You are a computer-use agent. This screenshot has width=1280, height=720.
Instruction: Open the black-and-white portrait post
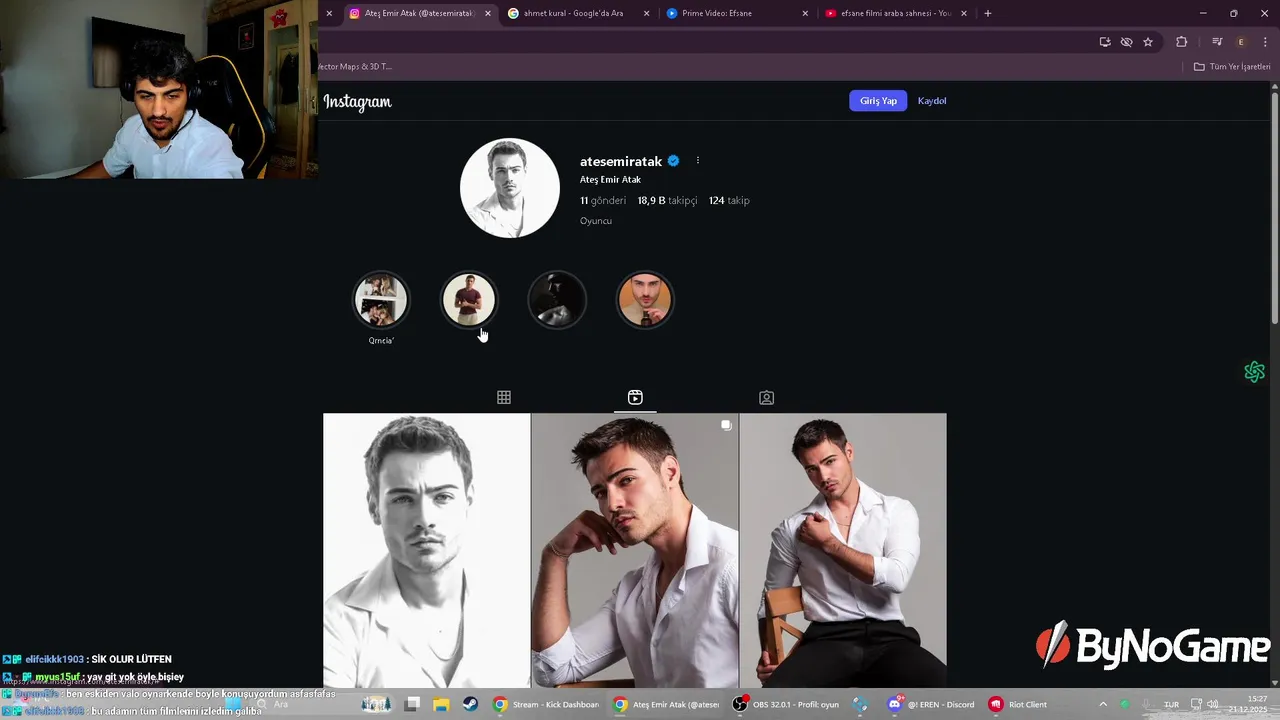(x=427, y=550)
